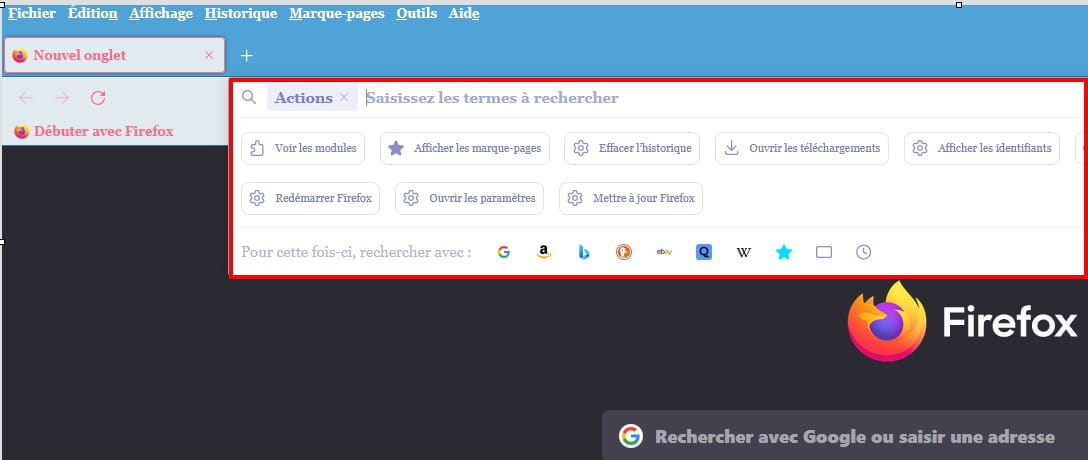The width and height of the screenshot is (1088, 460).
Task: Go forward with the right arrow
Action: (62, 98)
